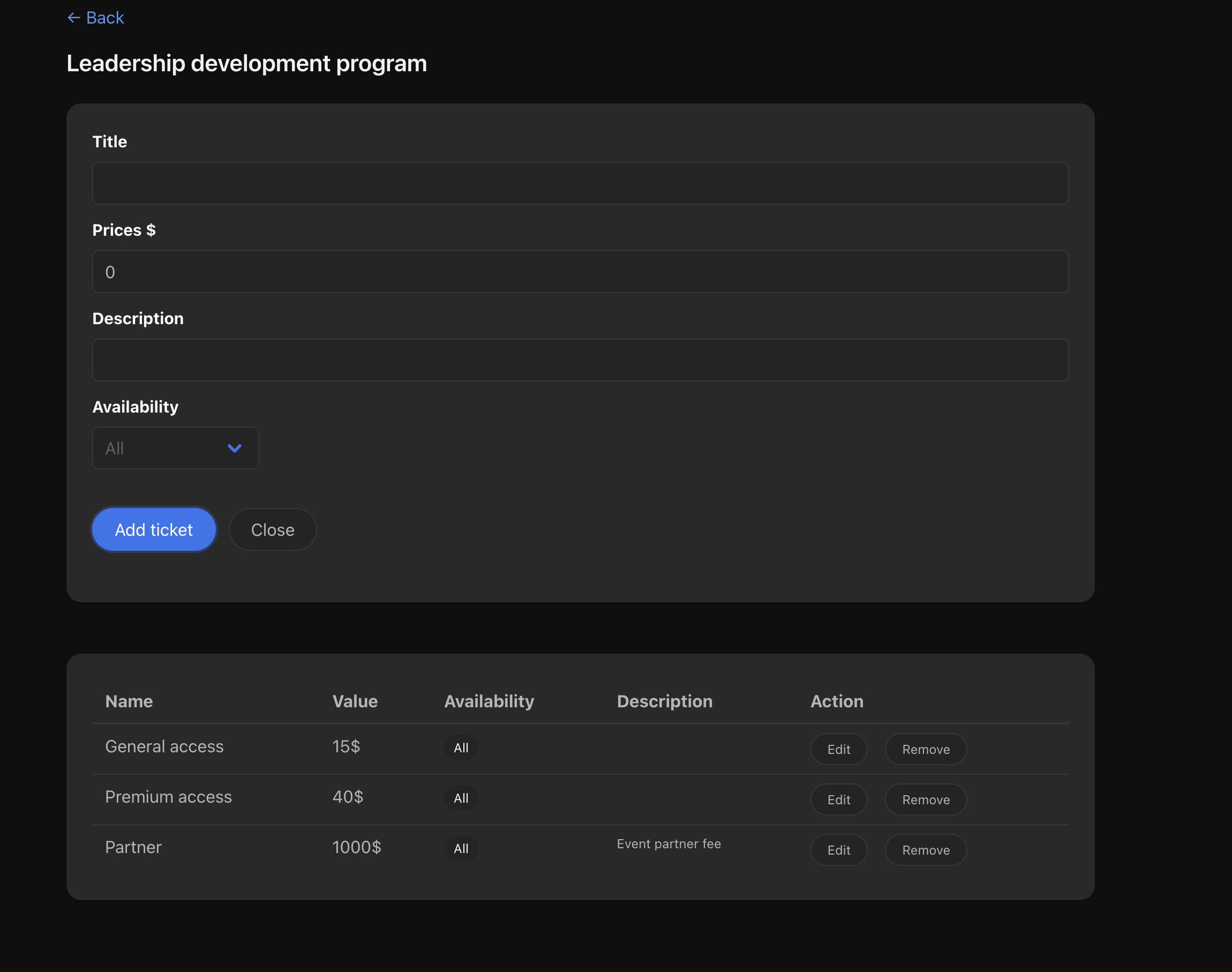Click the Availability column header
The width and height of the screenshot is (1232, 972).
tap(489, 701)
